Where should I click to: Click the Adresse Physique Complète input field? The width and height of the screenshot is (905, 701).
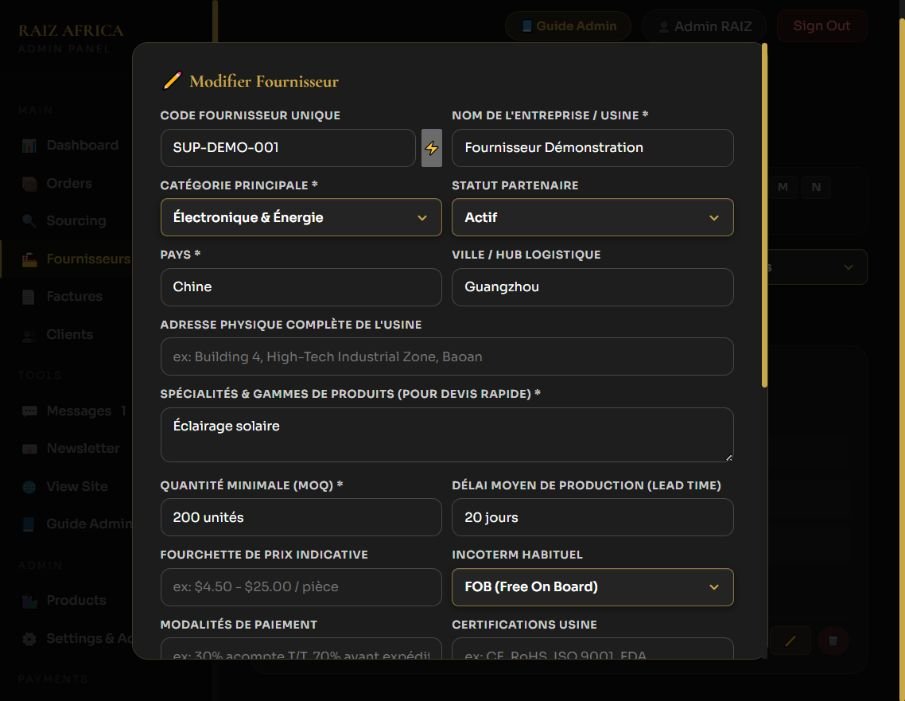tap(447, 357)
